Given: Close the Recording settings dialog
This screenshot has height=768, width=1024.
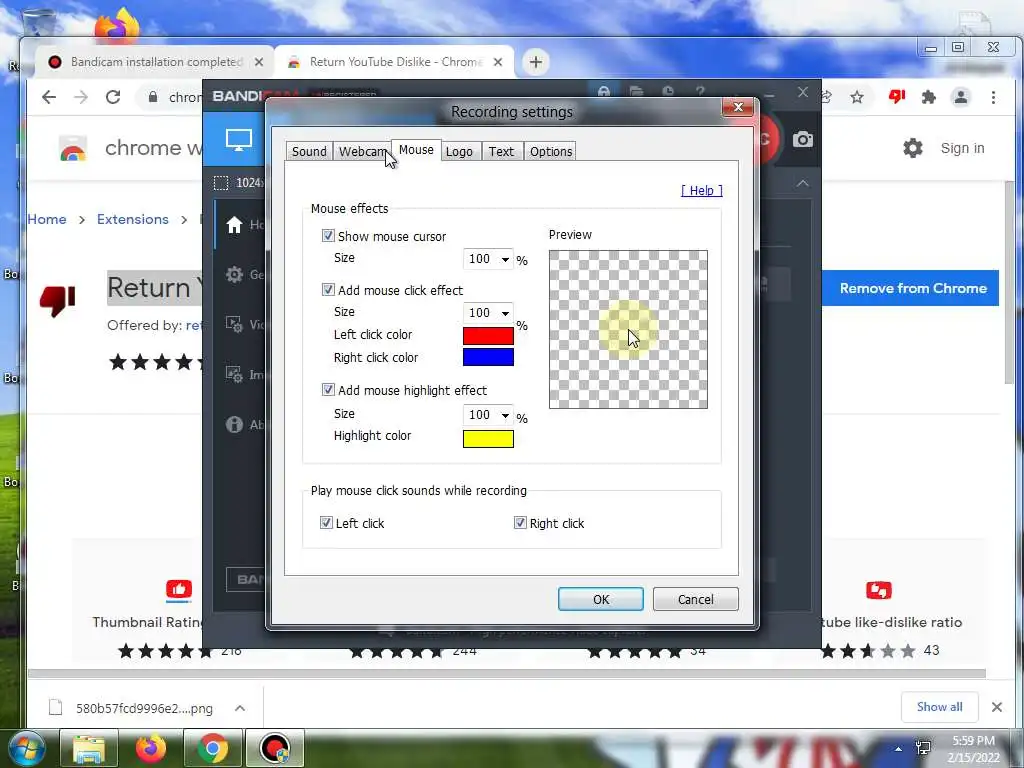Looking at the screenshot, I should [x=738, y=106].
